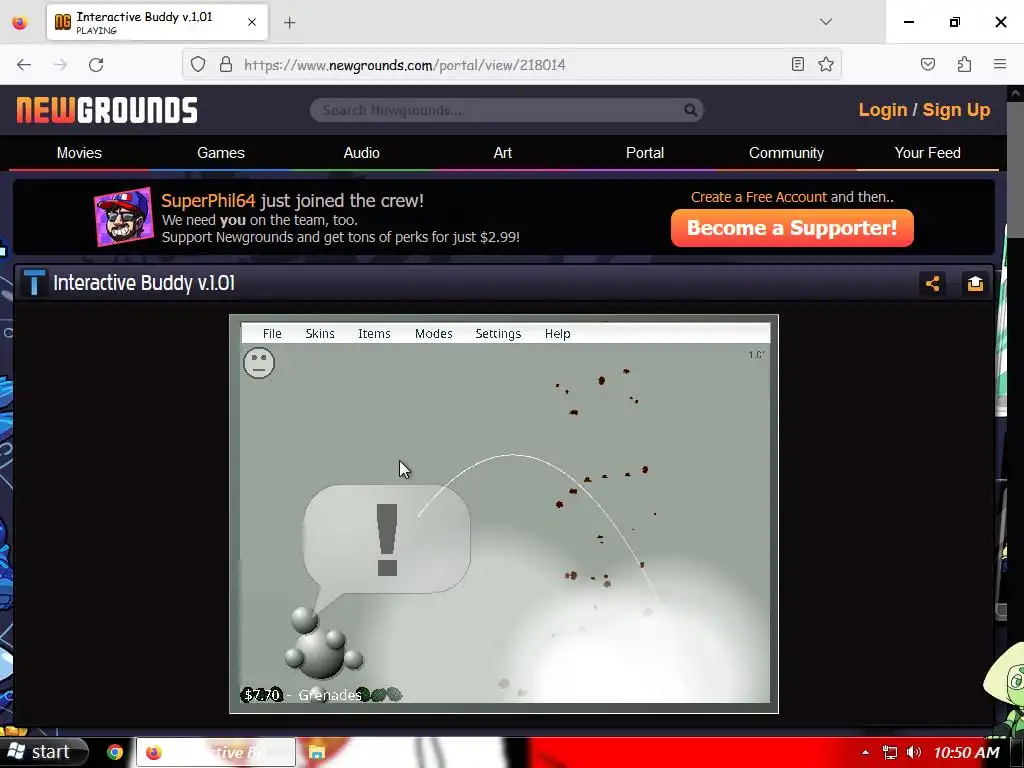1024x768 pixels.
Task: Open SuperPhil64 profile link
Action: point(208,200)
